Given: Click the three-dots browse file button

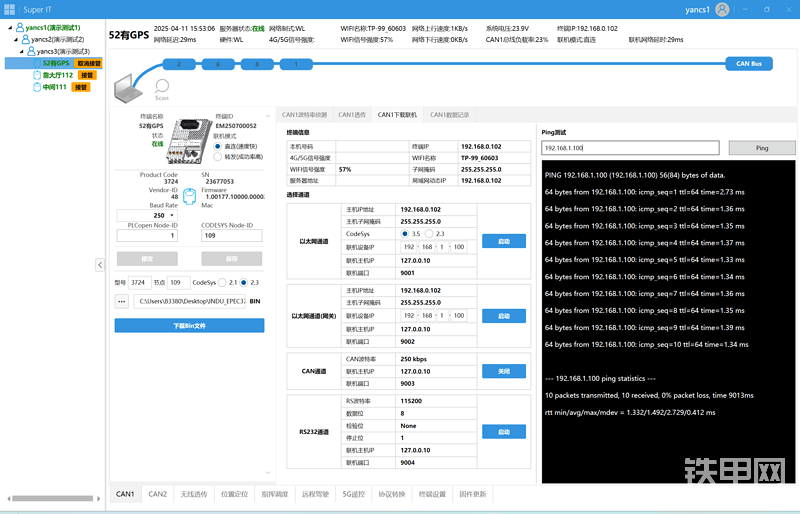Looking at the screenshot, I should [x=122, y=300].
